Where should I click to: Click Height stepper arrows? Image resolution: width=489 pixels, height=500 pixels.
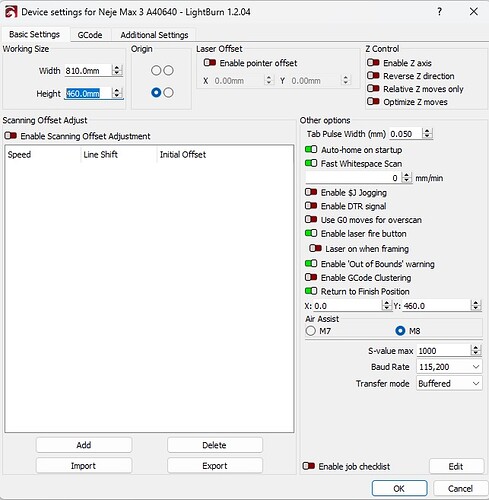[x=117, y=93]
